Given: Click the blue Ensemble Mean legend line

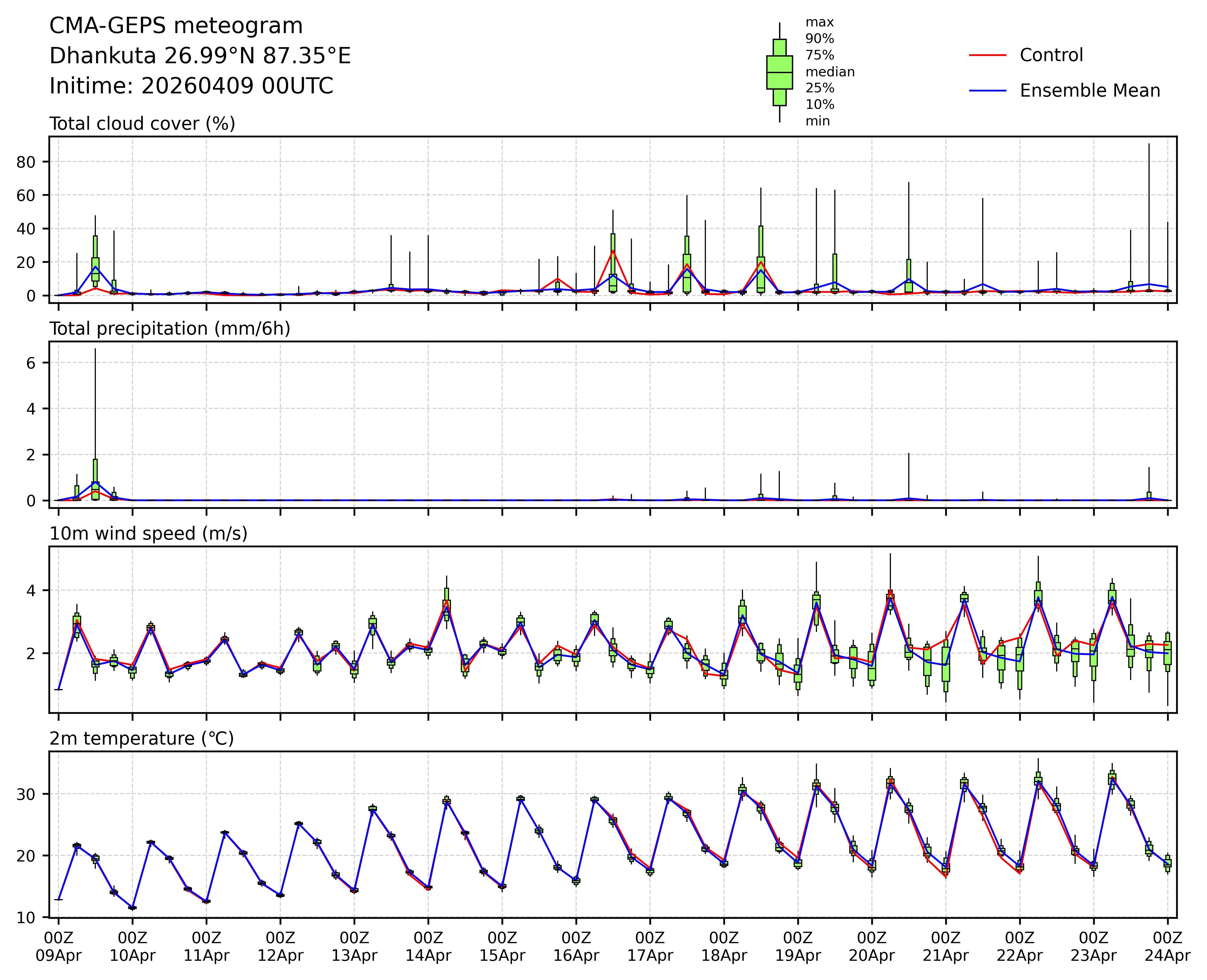Looking at the screenshot, I should click(987, 90).
